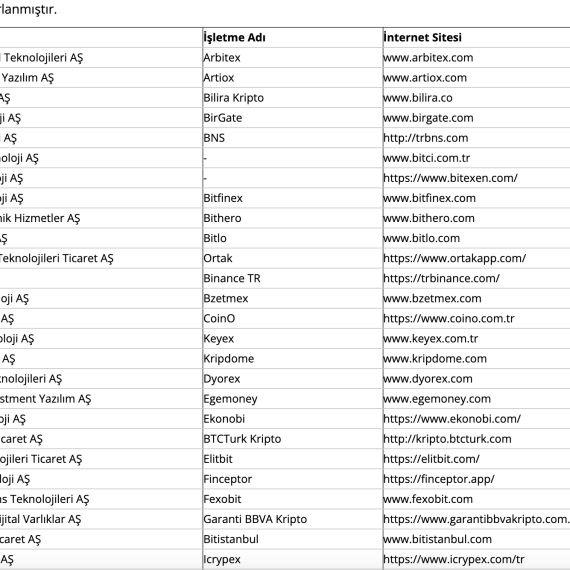Open the www.birgate.com link
Viewport: 570px width, 570px height.
point(428,118)
